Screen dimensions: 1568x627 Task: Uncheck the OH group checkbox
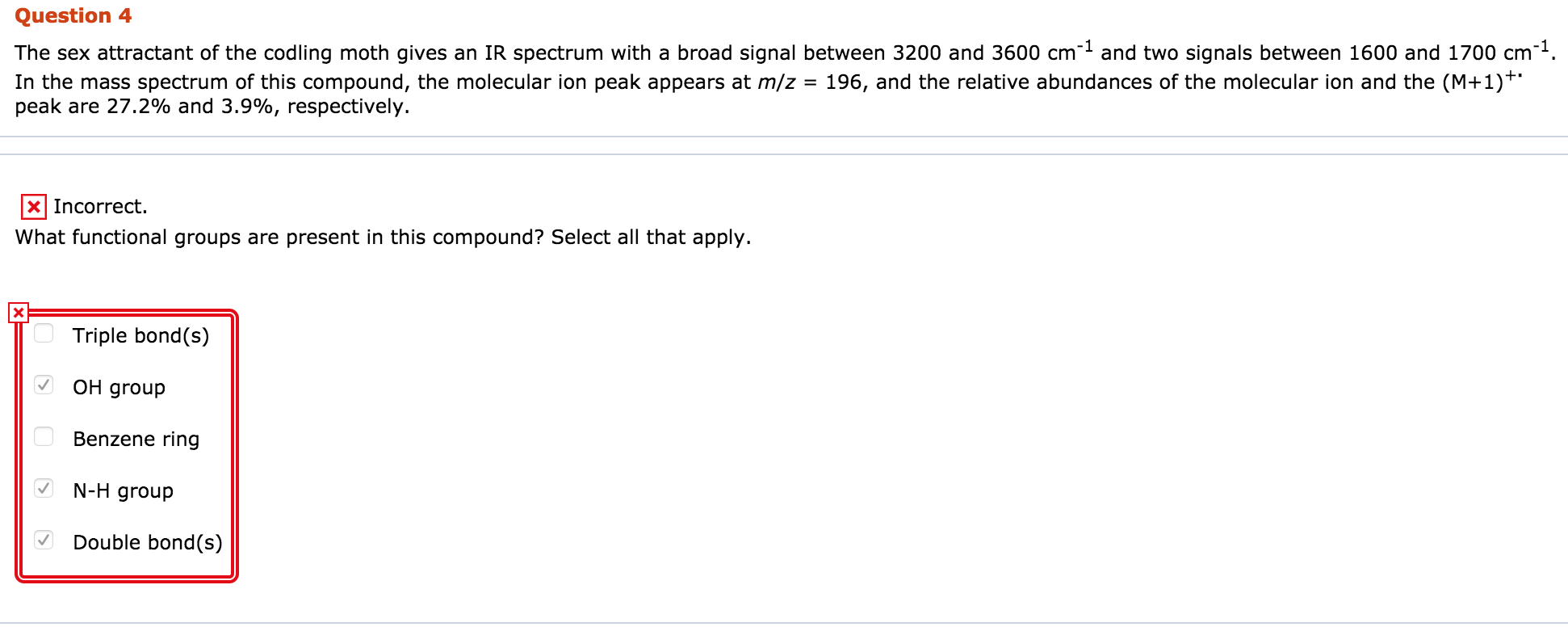click(44, 385)
